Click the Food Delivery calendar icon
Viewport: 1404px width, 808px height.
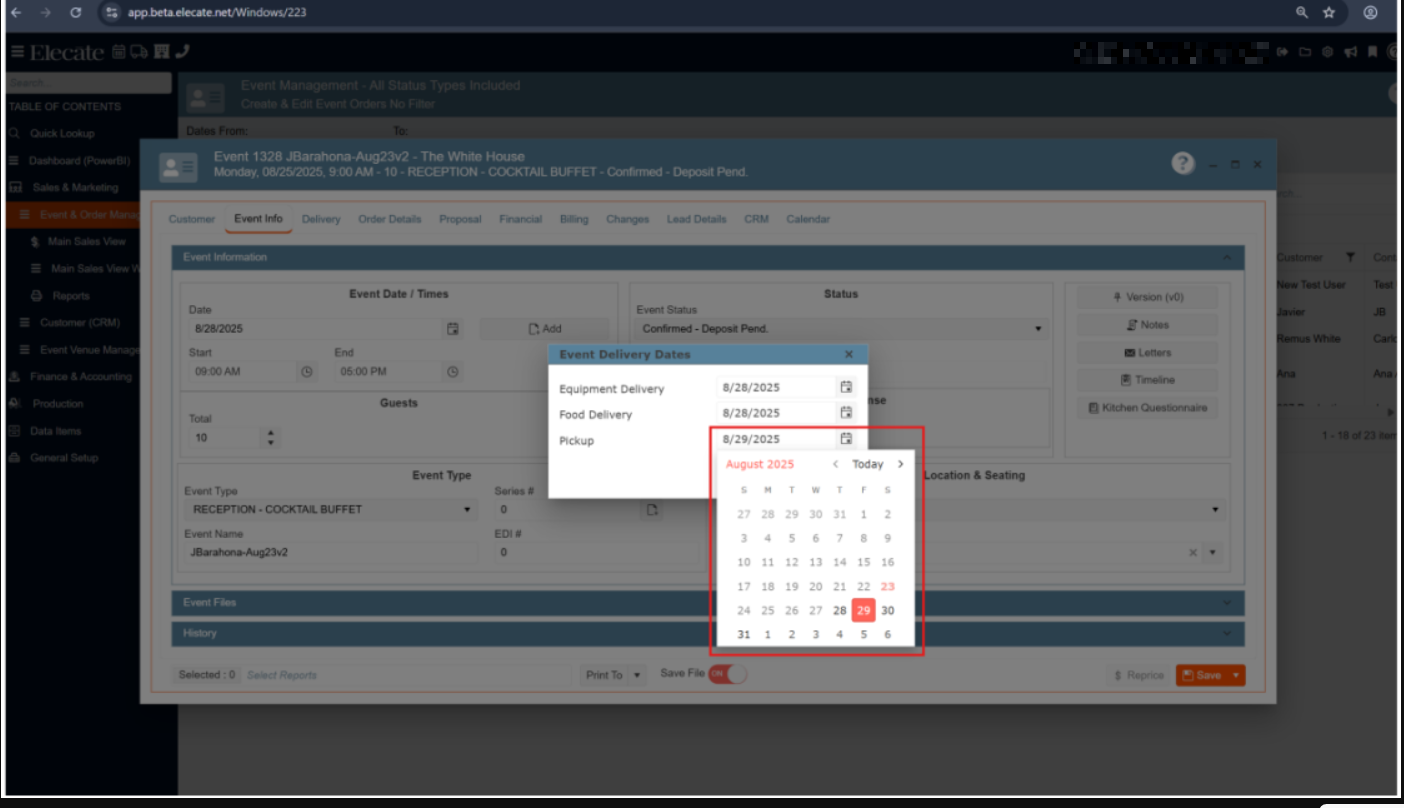tap(846, 413)
